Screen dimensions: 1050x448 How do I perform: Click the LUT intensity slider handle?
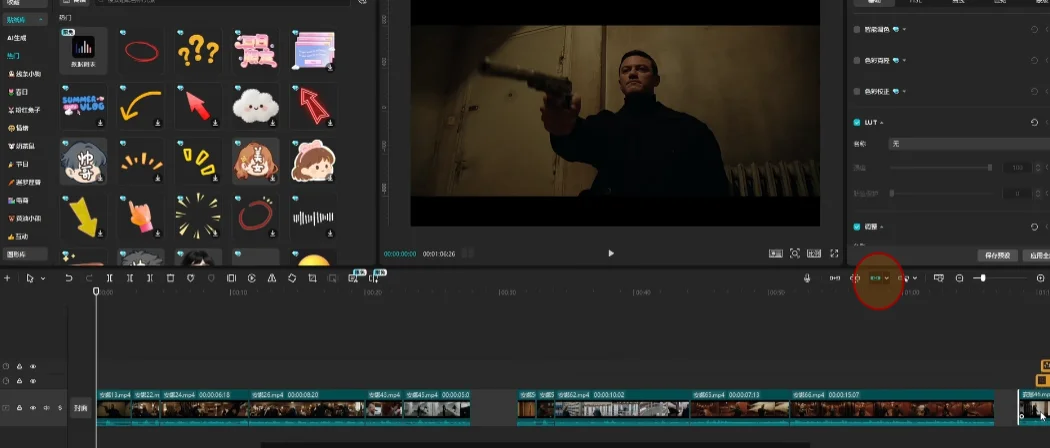(990, 167)
